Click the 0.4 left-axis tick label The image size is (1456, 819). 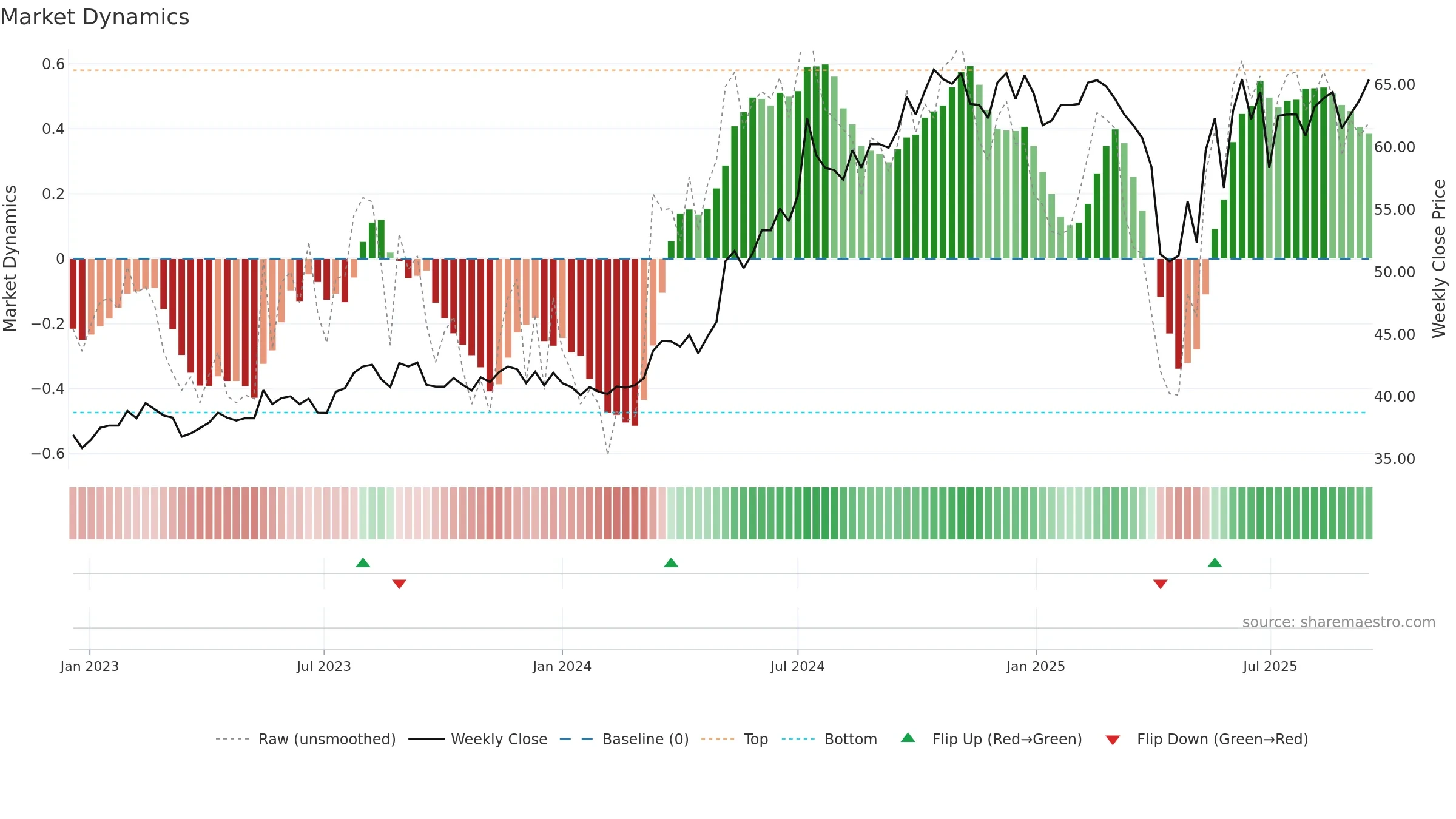(x=53, y=129)
